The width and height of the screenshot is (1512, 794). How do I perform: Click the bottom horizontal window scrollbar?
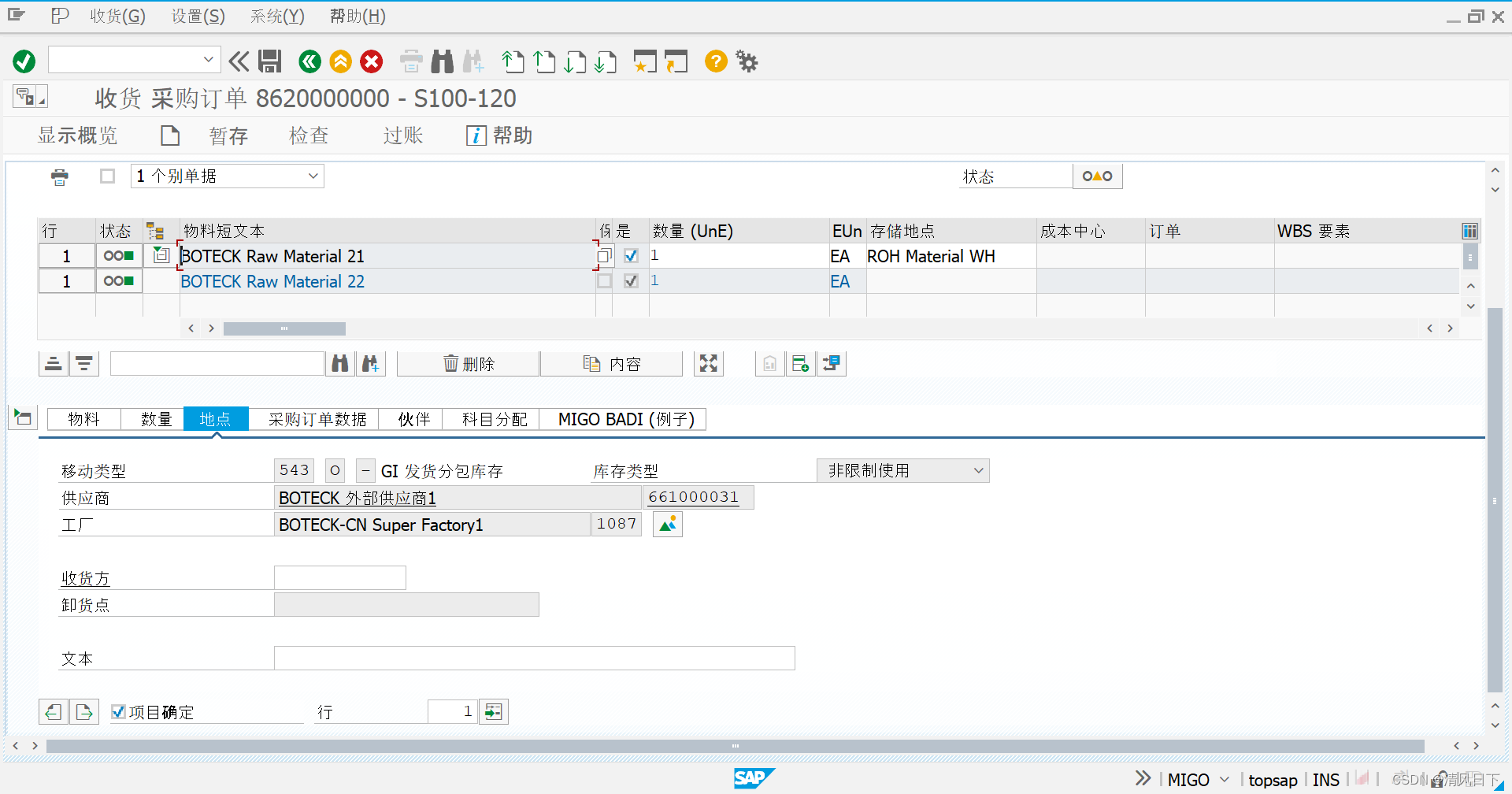click(x=735, y=745)
